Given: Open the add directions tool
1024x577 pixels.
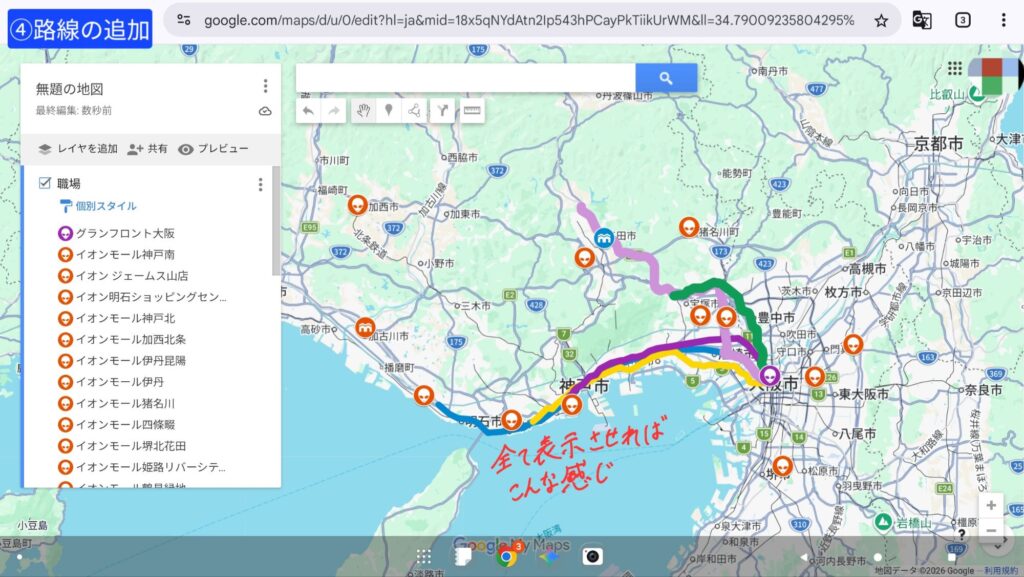Looking at the screenshot, I should coord(443,111).
